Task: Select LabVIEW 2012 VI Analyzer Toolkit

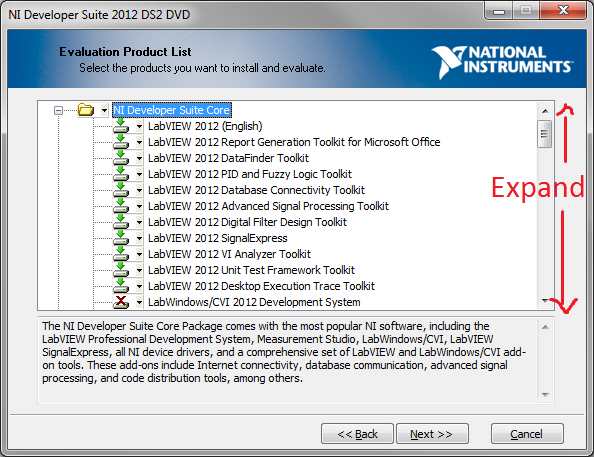Action: 229,254
